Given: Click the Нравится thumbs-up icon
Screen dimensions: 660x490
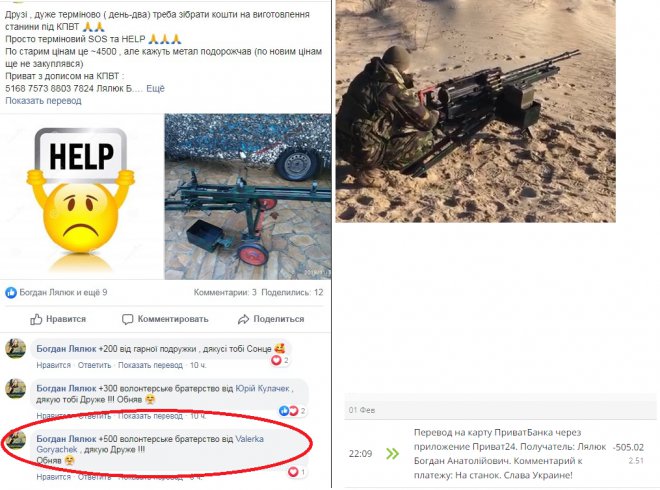Looking at the screenshot, I should 36,320.
